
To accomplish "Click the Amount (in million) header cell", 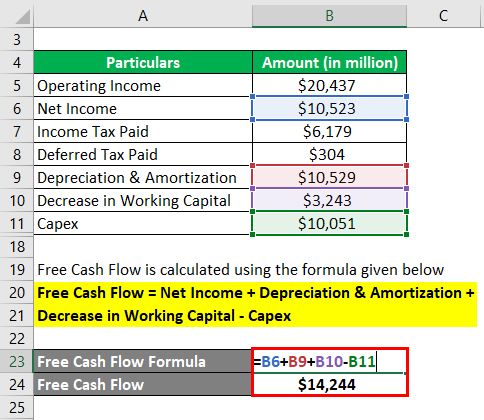I will (329, 62).
